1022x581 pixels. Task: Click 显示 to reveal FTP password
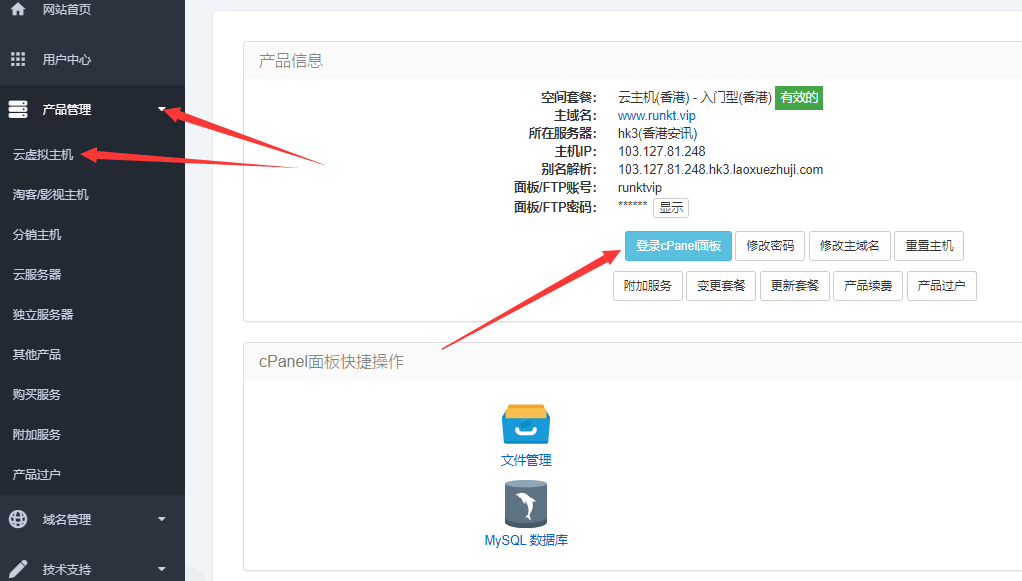tap(671, 207)
